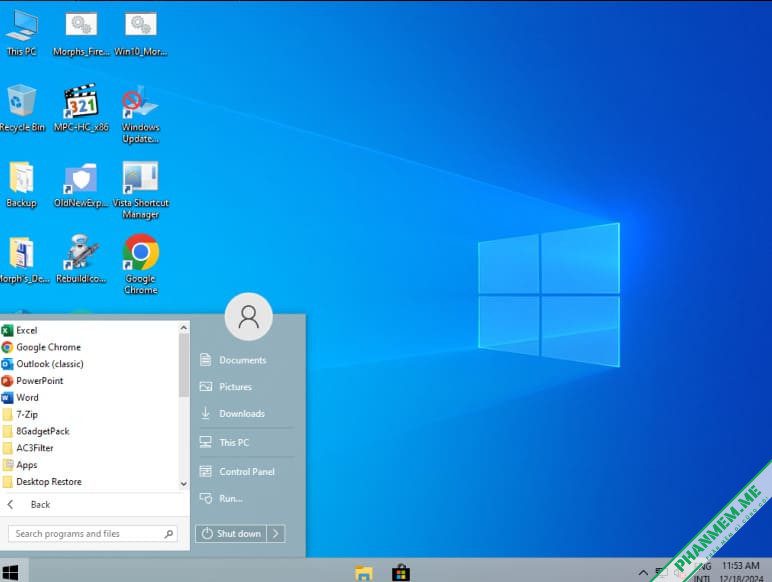Expand the Shut down options arrow
Viewport: 772px width, 582px height.
276,534
